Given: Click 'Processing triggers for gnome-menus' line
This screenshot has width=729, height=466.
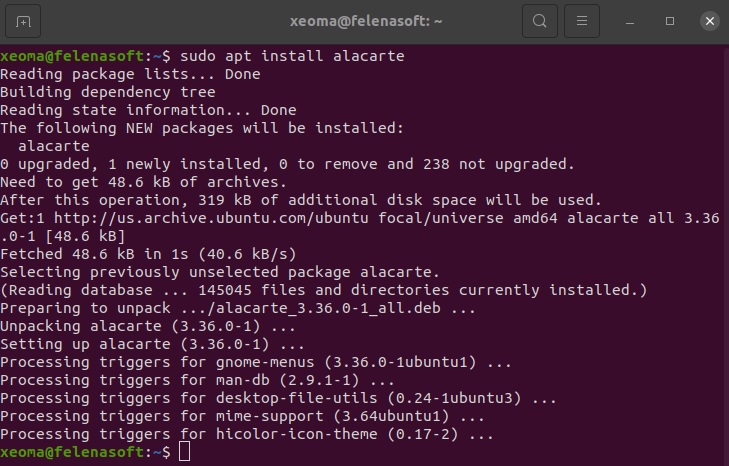Looking at the screenshot, I should (x=256, y=362).
